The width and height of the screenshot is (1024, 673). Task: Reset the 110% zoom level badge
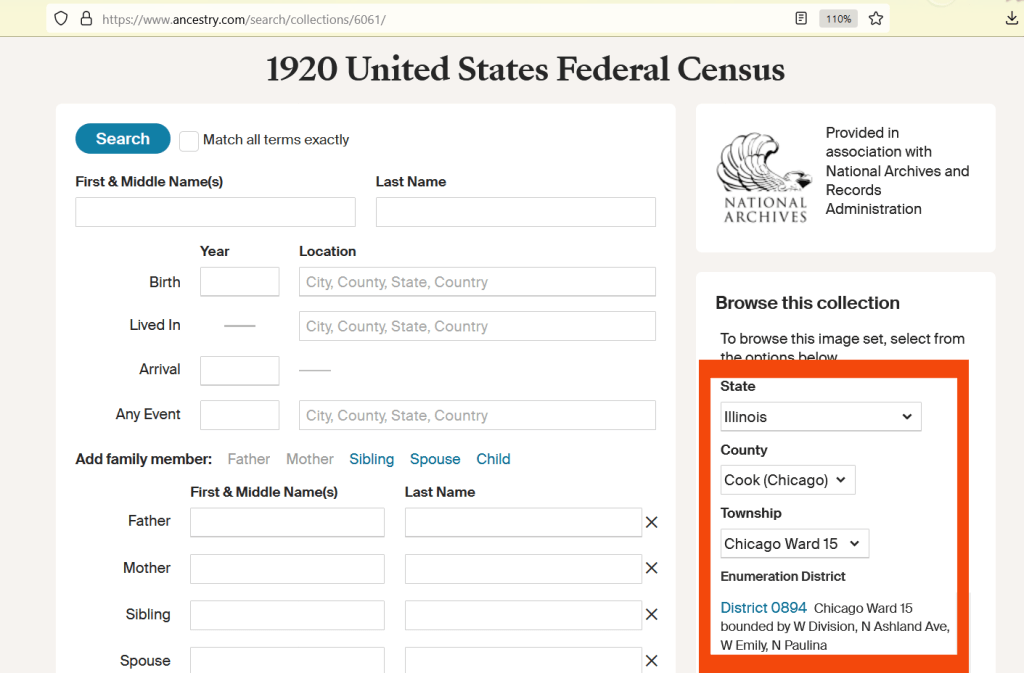coord(838,18)
